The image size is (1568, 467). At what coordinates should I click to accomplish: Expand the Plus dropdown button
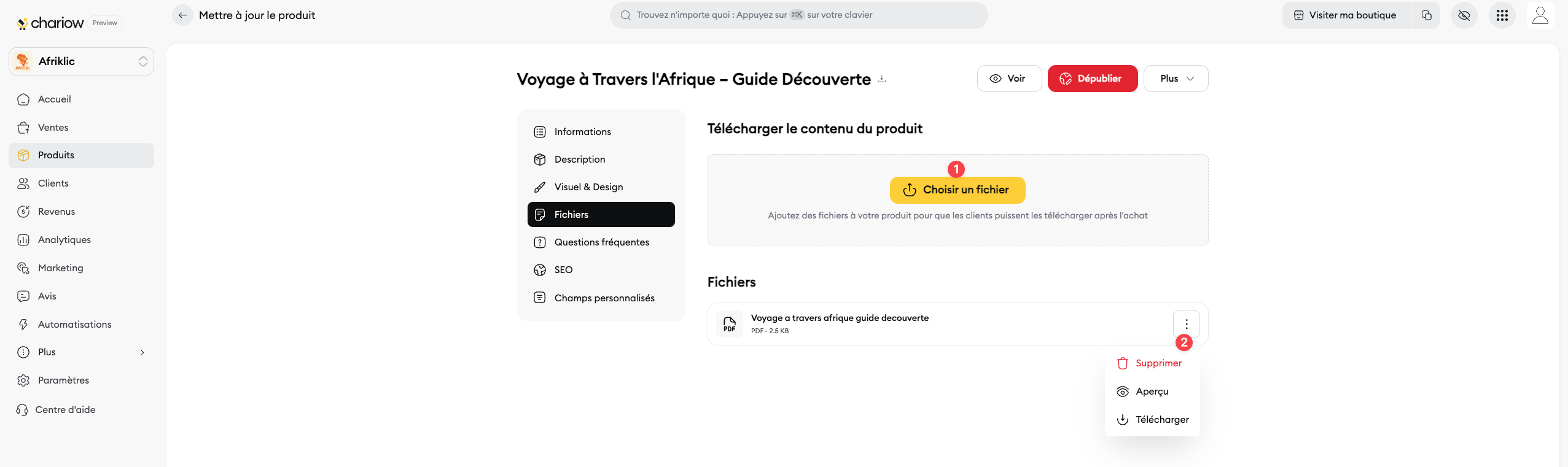click(1176, 79)
